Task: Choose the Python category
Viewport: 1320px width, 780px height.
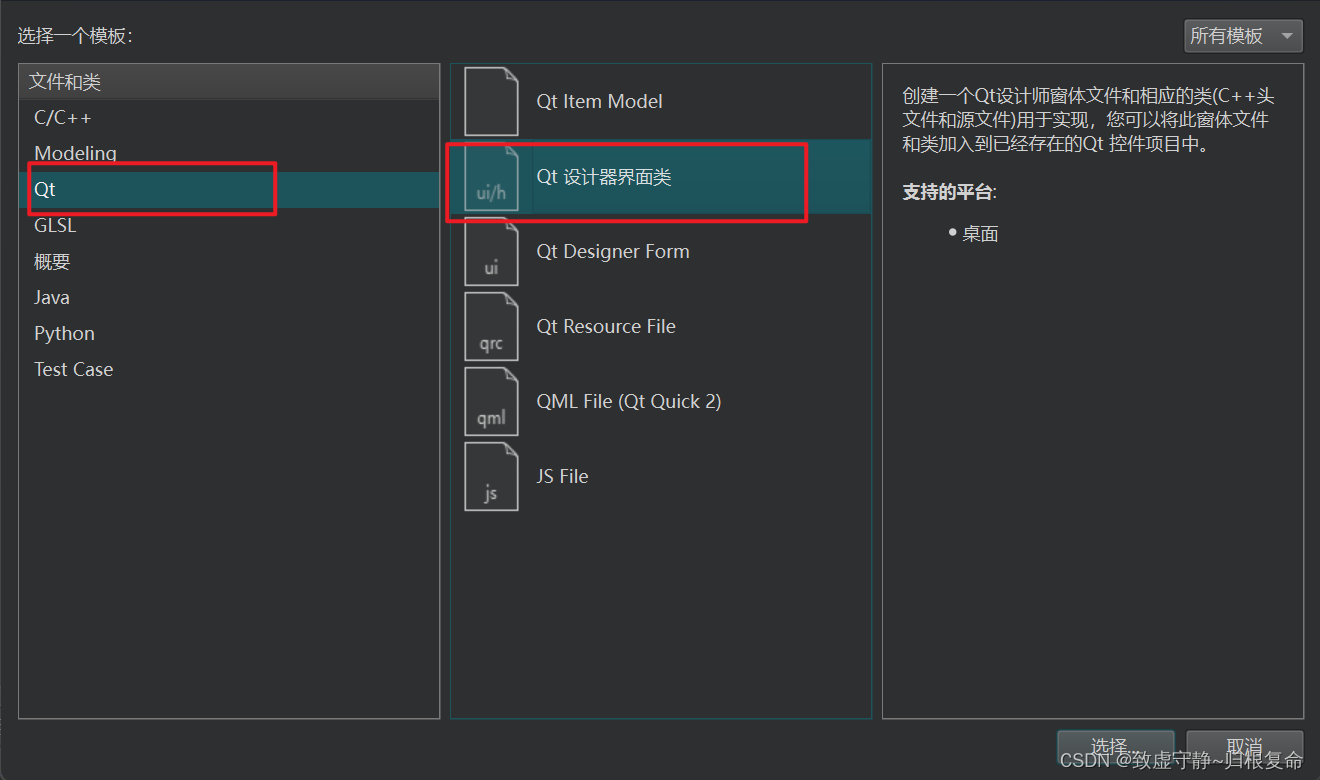Action: [229, 334]
